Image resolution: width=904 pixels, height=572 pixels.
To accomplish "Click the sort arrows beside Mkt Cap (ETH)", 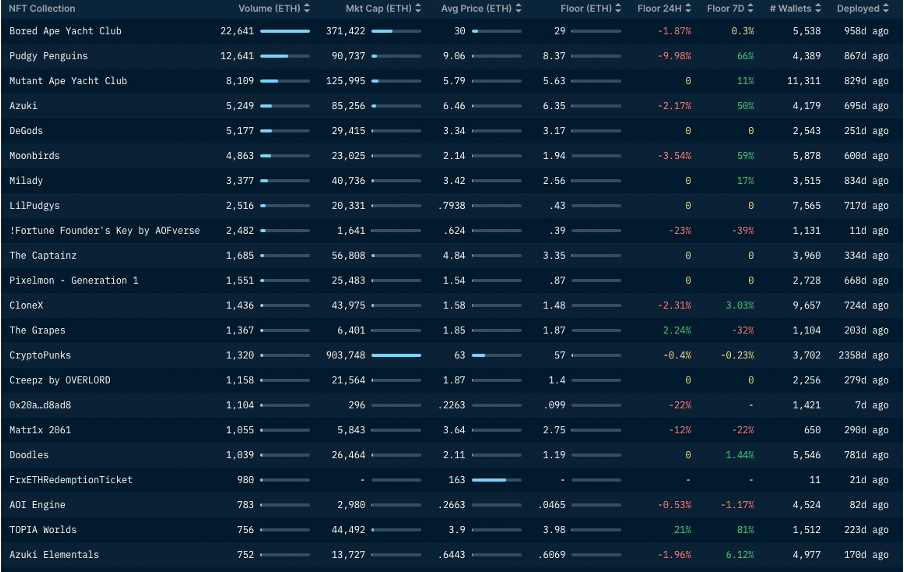I will (x=417, y=9).
